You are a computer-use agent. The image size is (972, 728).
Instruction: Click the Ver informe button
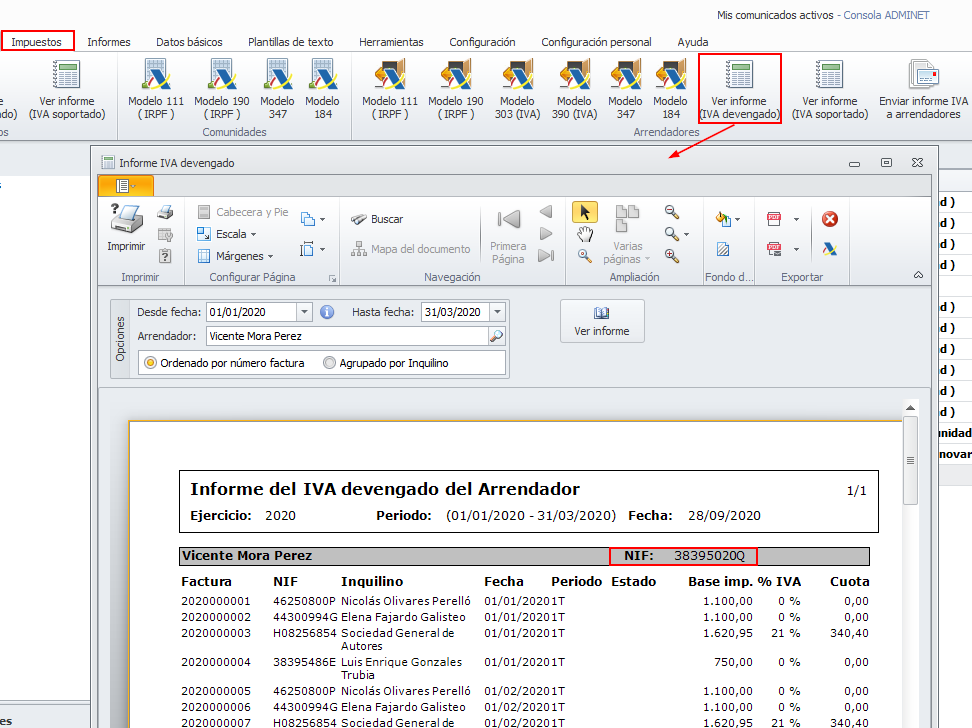coord(601,320)
